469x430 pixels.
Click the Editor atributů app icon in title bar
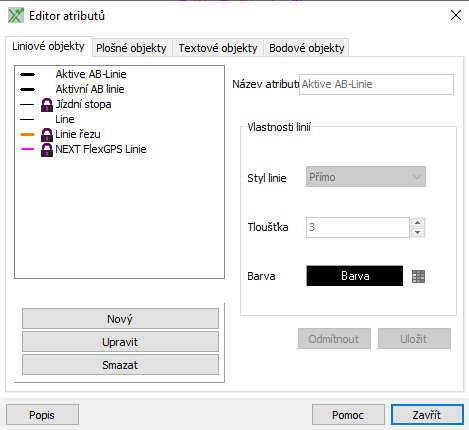pos(16,16)
